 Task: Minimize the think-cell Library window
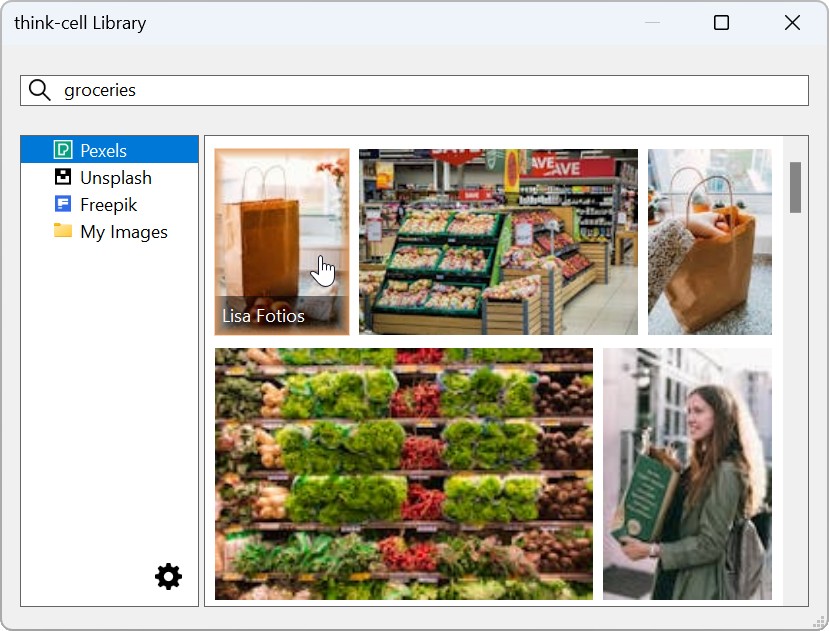[652, 23]
